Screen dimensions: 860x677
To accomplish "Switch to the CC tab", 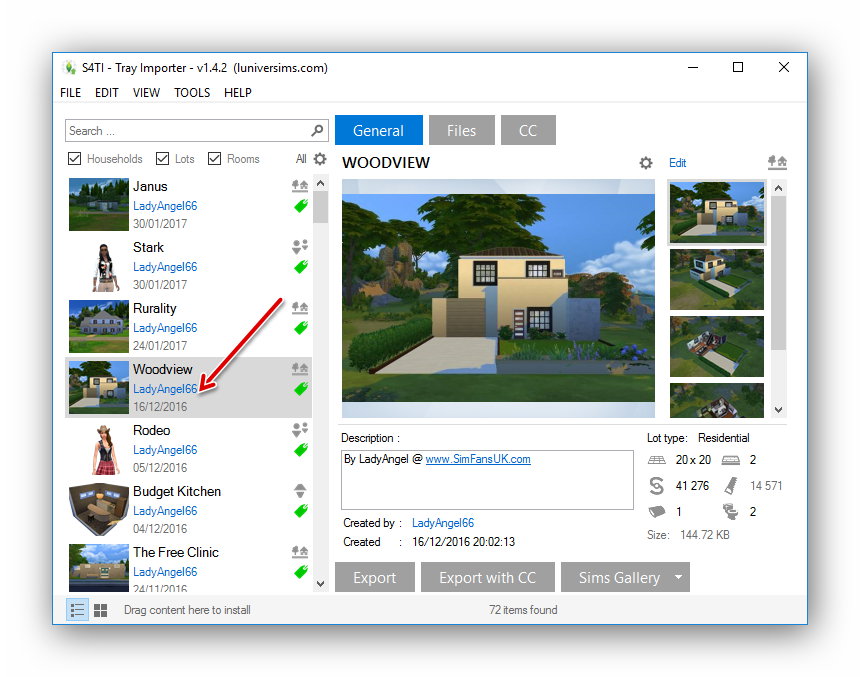I will pyautogui.click(x=528, y=130).
